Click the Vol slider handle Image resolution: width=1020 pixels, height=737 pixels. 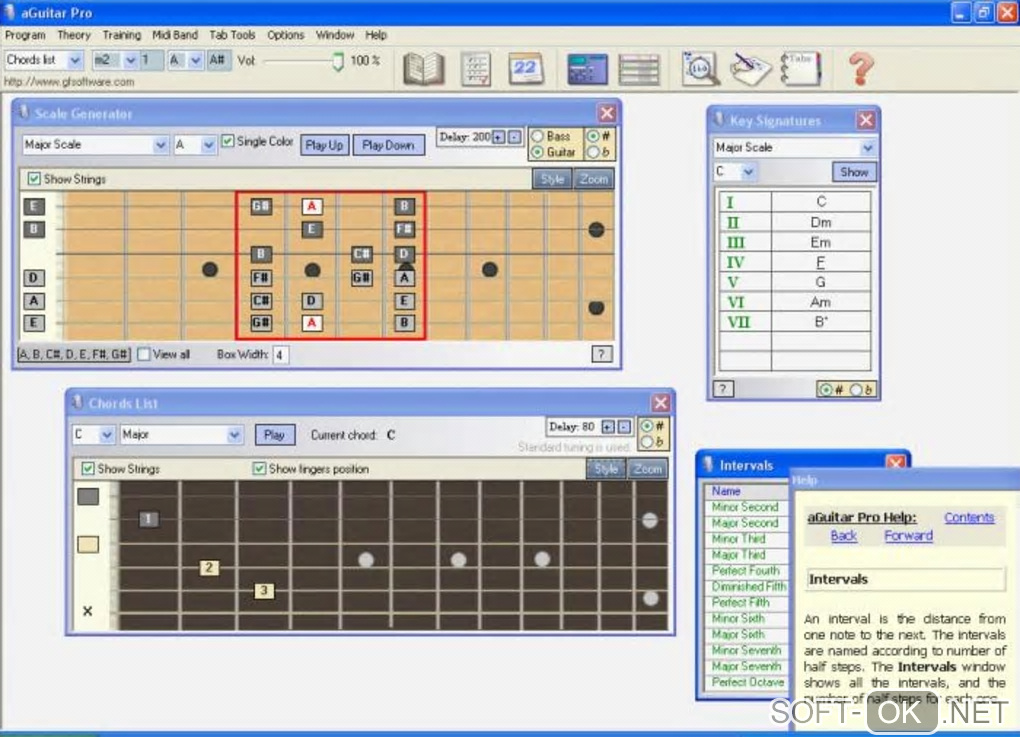(338, 61)
